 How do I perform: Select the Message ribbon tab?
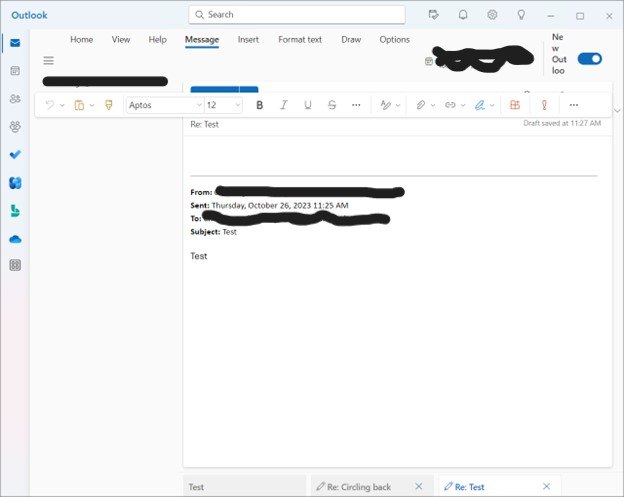(x=202, y=40)
